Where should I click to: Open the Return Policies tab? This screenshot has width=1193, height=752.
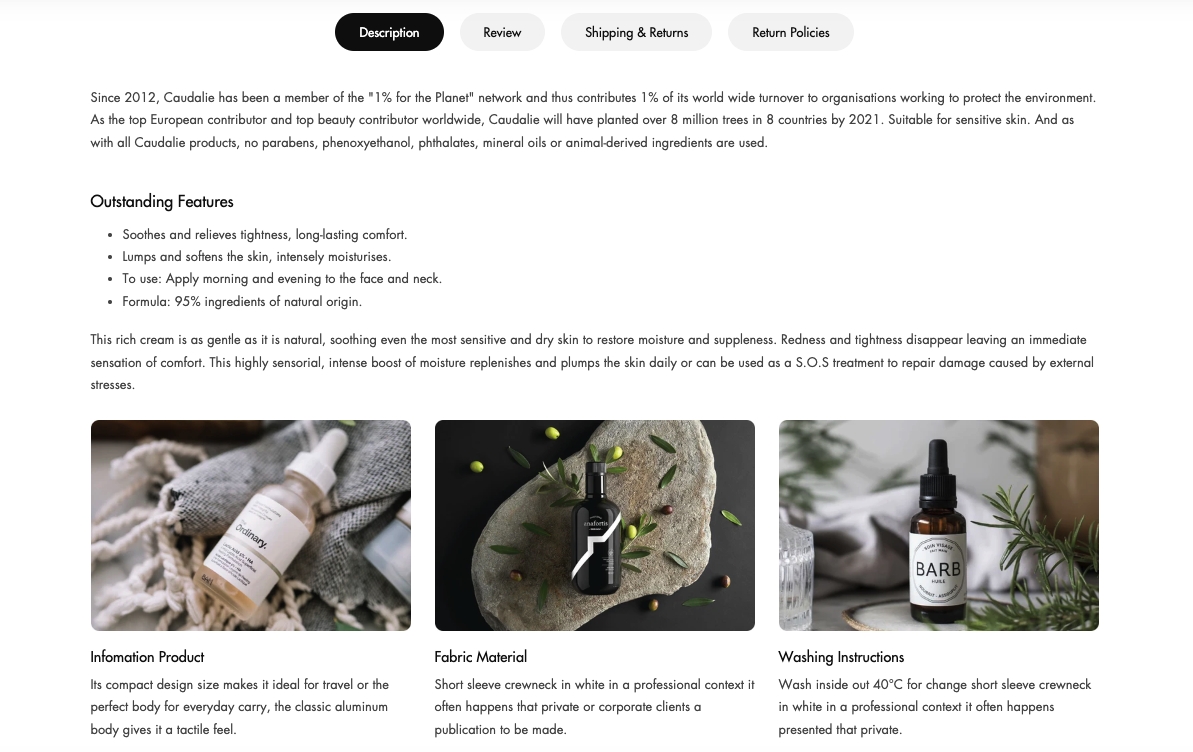pos(791,32)
